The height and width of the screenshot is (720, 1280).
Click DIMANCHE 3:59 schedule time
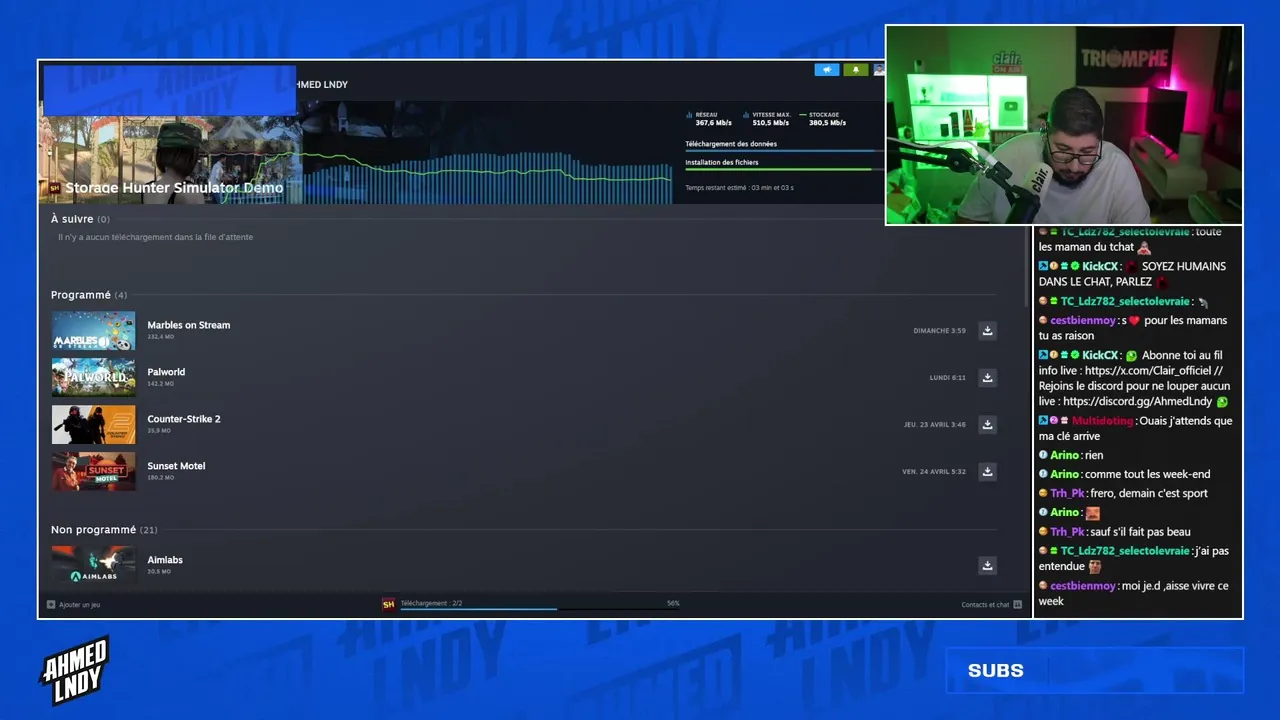pos(939,331)
